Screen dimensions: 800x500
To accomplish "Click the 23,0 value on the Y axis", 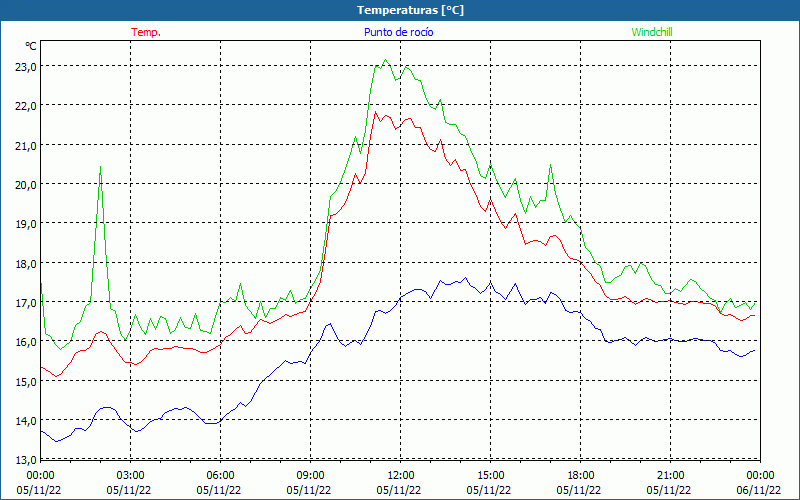I will (26, 66).
